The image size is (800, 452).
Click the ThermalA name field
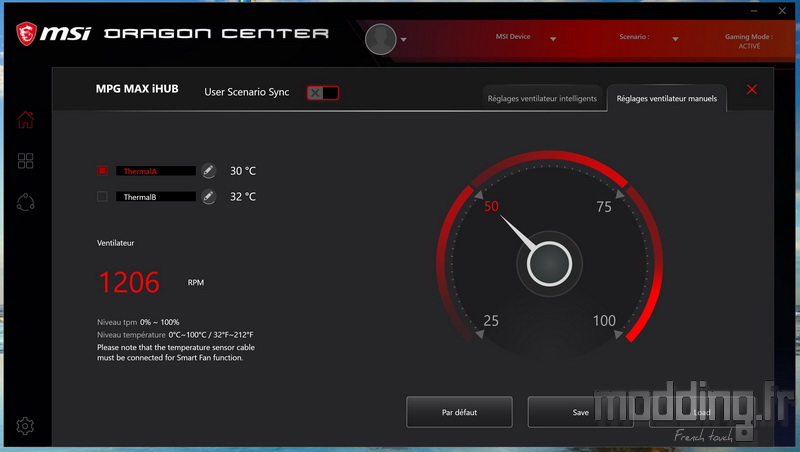tap(156, 171)
